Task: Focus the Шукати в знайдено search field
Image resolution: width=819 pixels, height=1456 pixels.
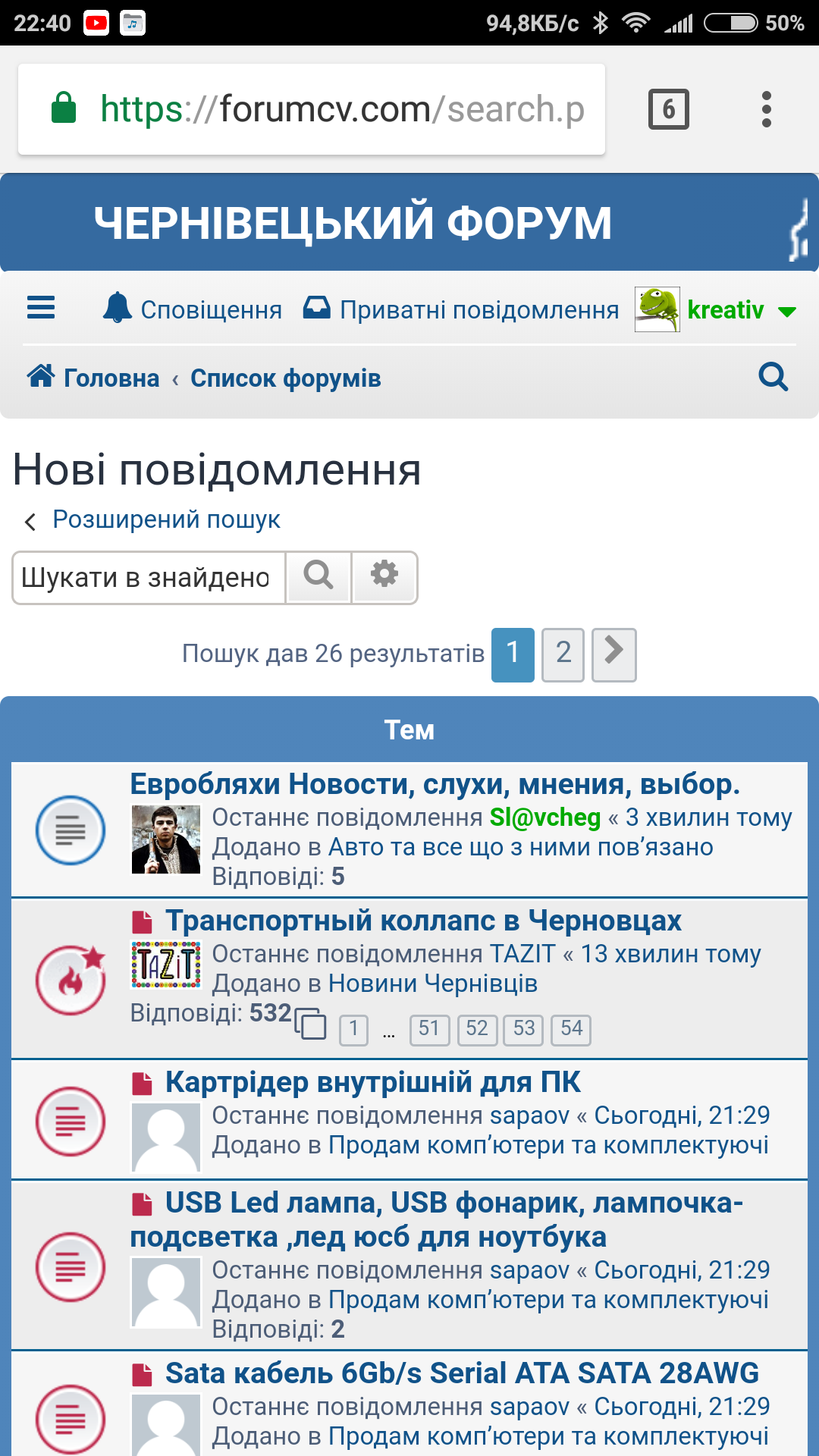Action: pyautogui.click(x=149, y=578)
